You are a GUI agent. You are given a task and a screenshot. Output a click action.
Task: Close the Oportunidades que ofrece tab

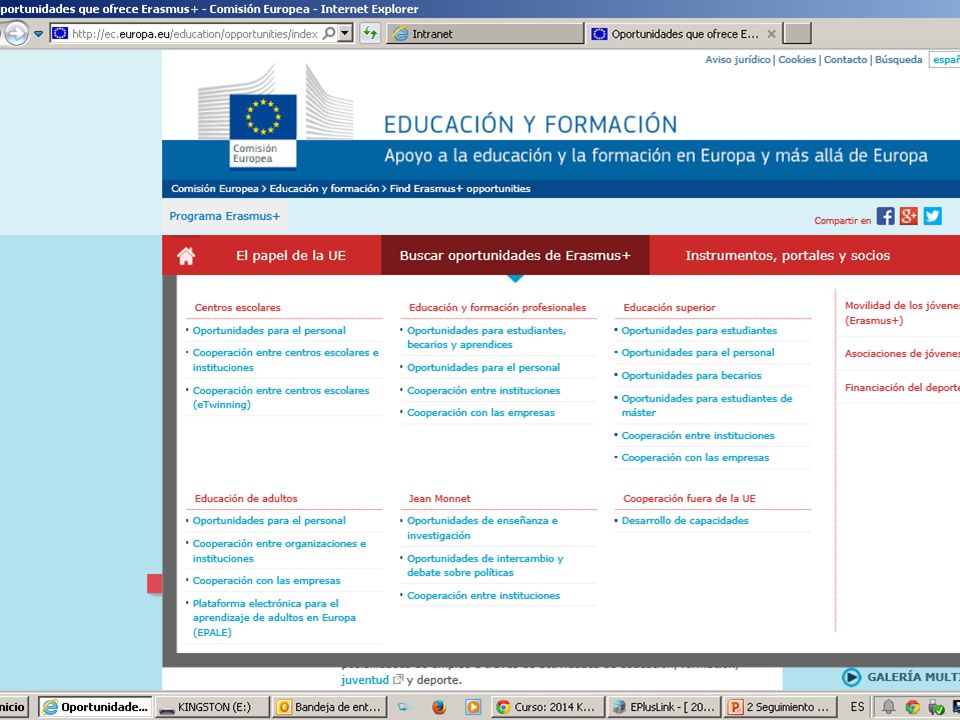coord(771,34)
